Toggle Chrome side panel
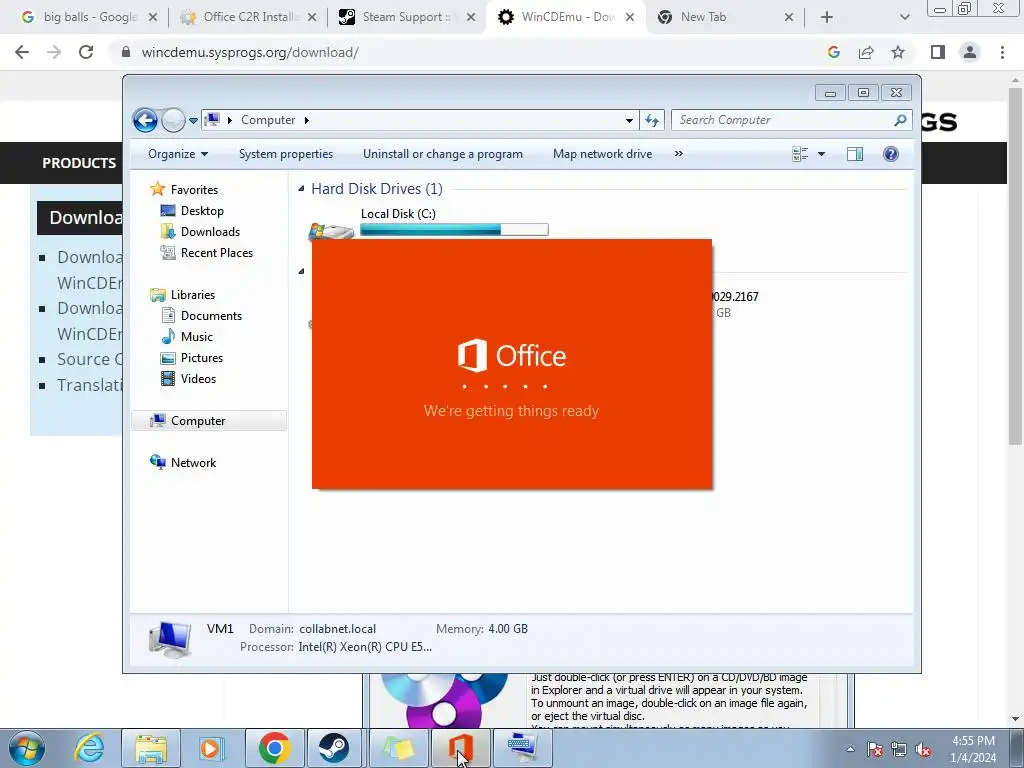The width and height of the screenshot is (1024, 768). 938,52
